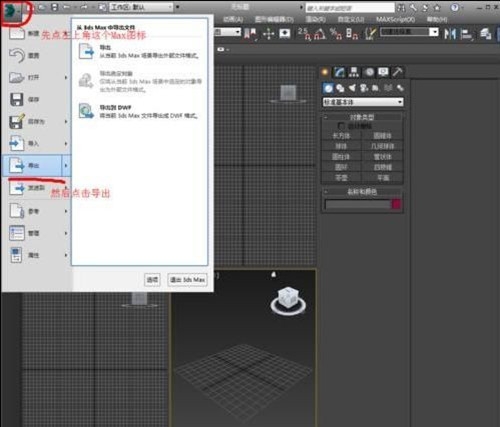
Task: Select the Helpers category icon
Action: point(375,88)
